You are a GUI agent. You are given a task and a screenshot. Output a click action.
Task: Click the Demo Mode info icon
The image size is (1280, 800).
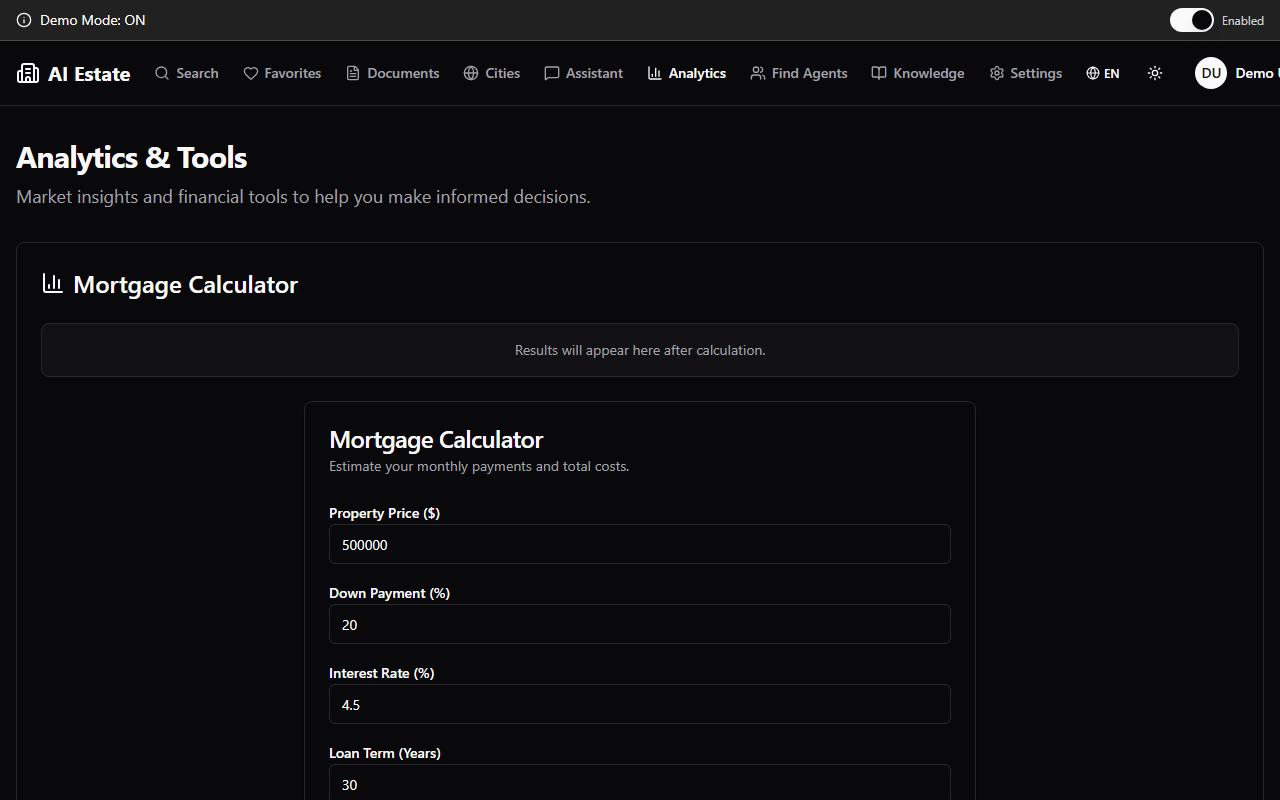click(x=24, y=20)
